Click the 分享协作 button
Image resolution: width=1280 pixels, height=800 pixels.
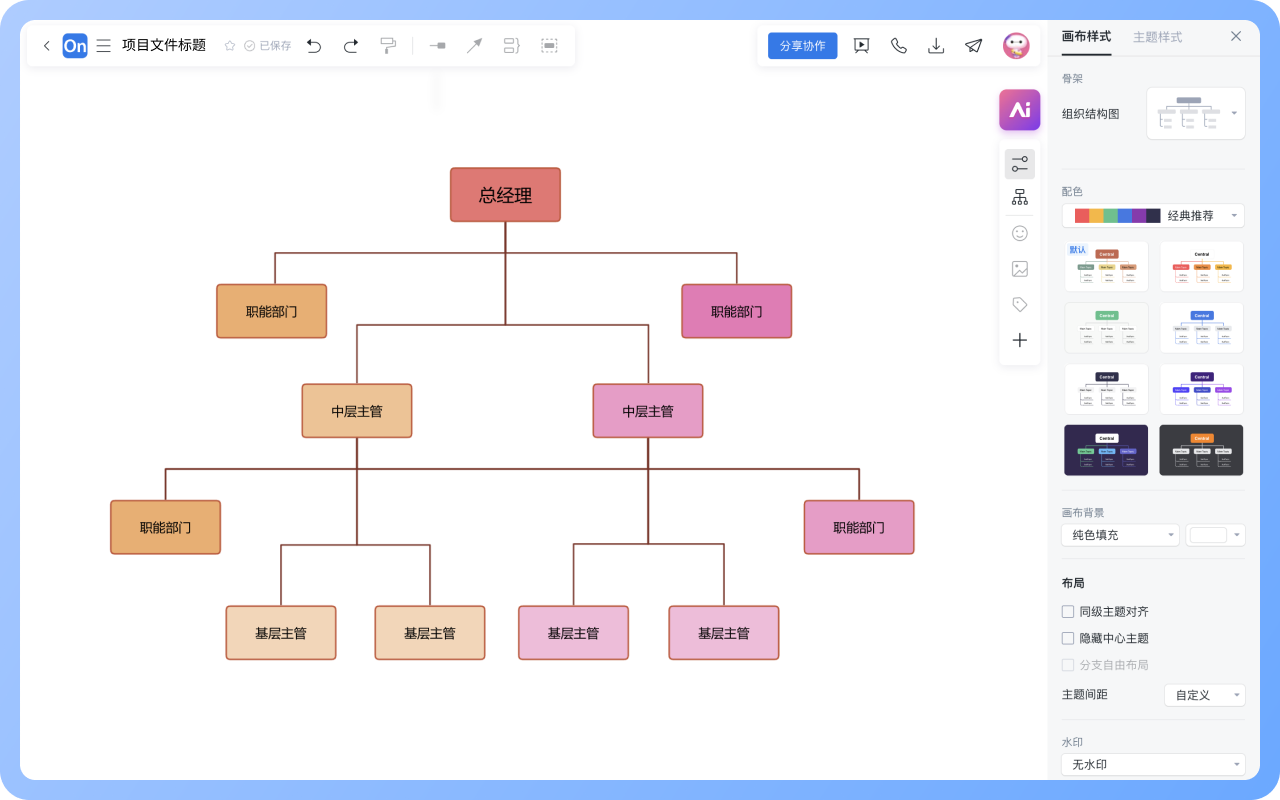coord(802,46)
